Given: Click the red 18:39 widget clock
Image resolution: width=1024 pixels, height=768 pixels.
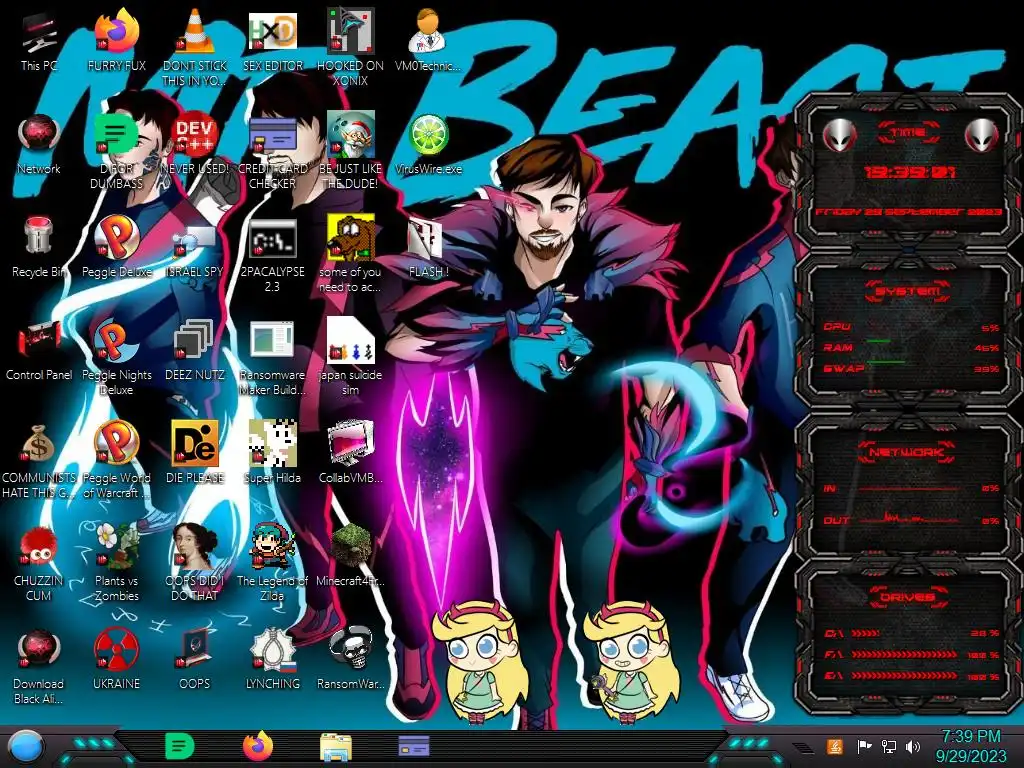Looking at the screenshot, I should click(910, 172).
